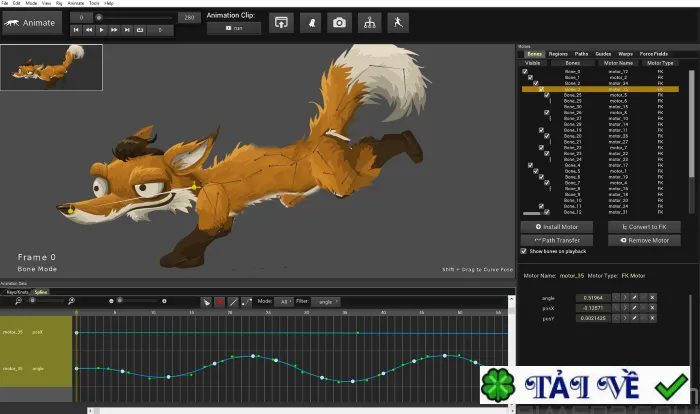Click the Install Motor button
700x414 pixels.
[557, 227]
